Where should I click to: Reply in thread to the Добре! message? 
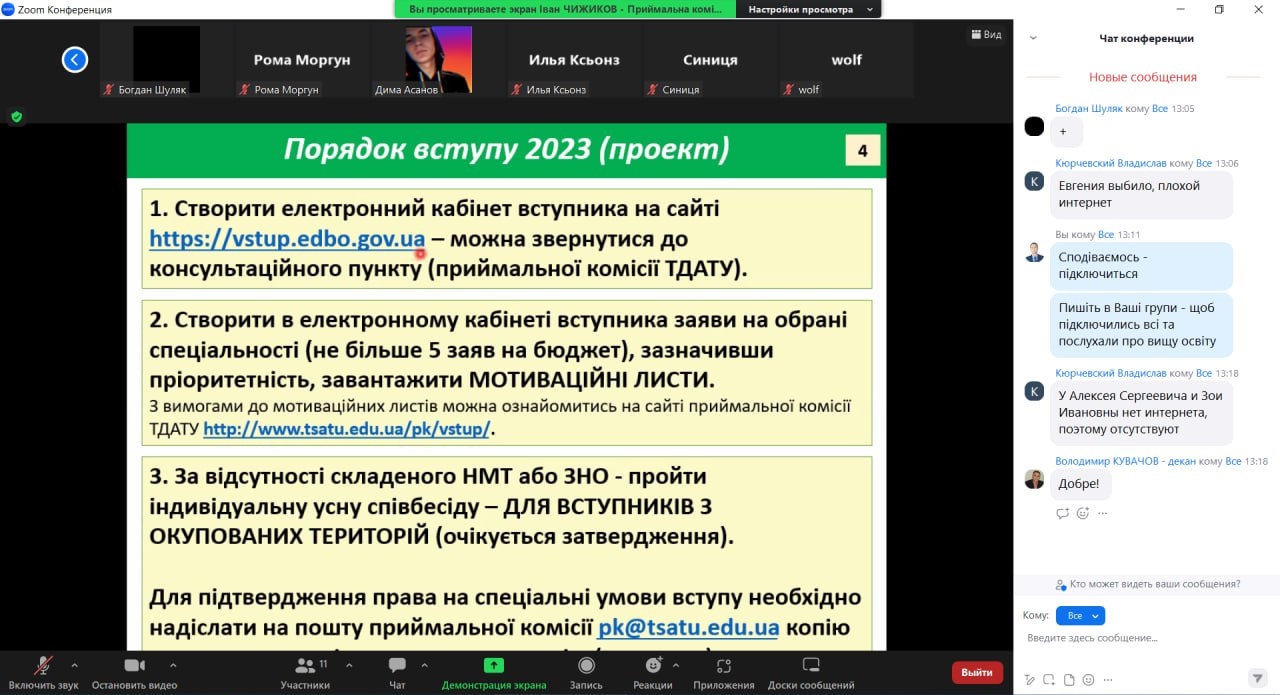(x=1063, y=513)
